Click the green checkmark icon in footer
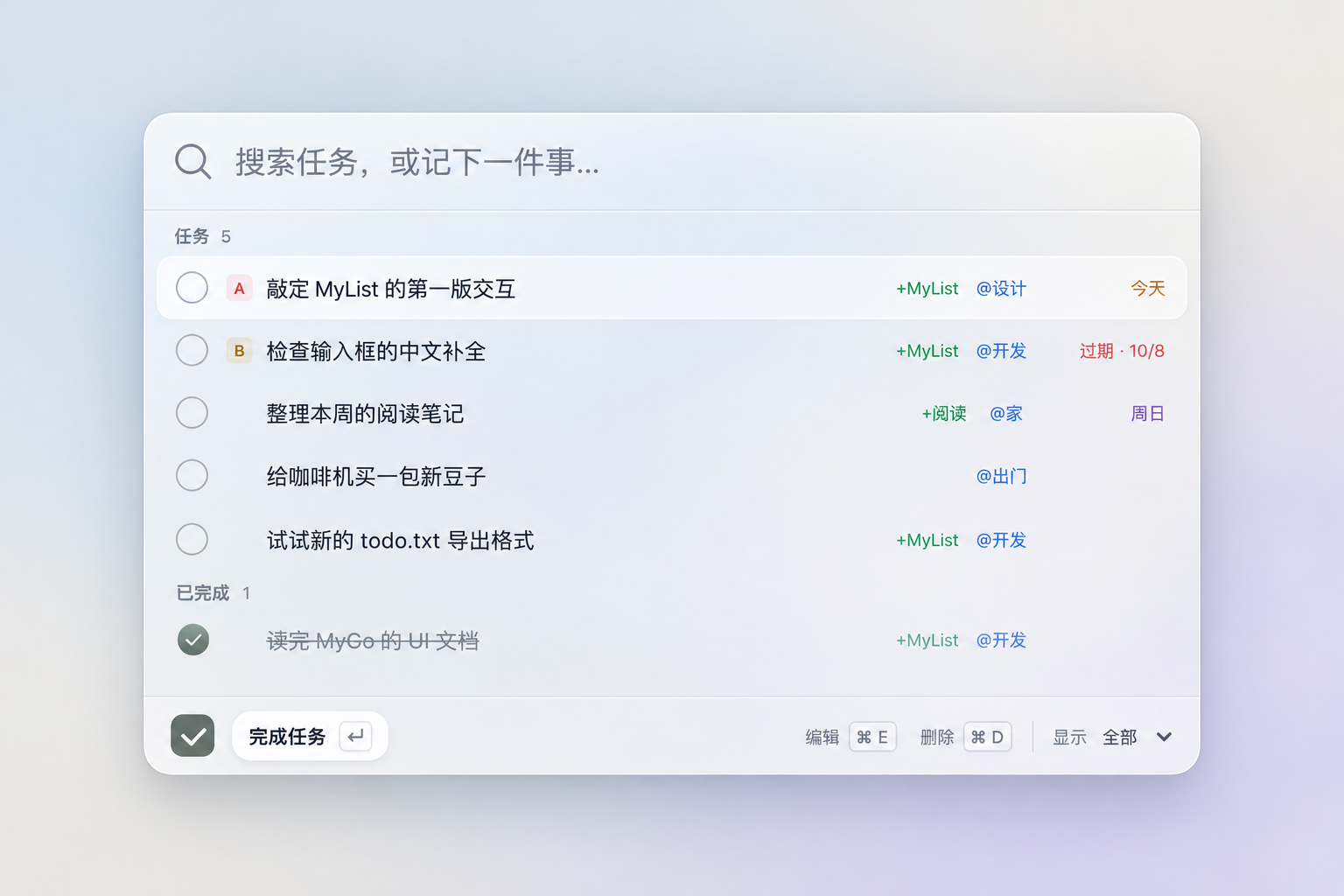Image resolution: width=1344 pixels, height=896 pixels. pos(192,736)
